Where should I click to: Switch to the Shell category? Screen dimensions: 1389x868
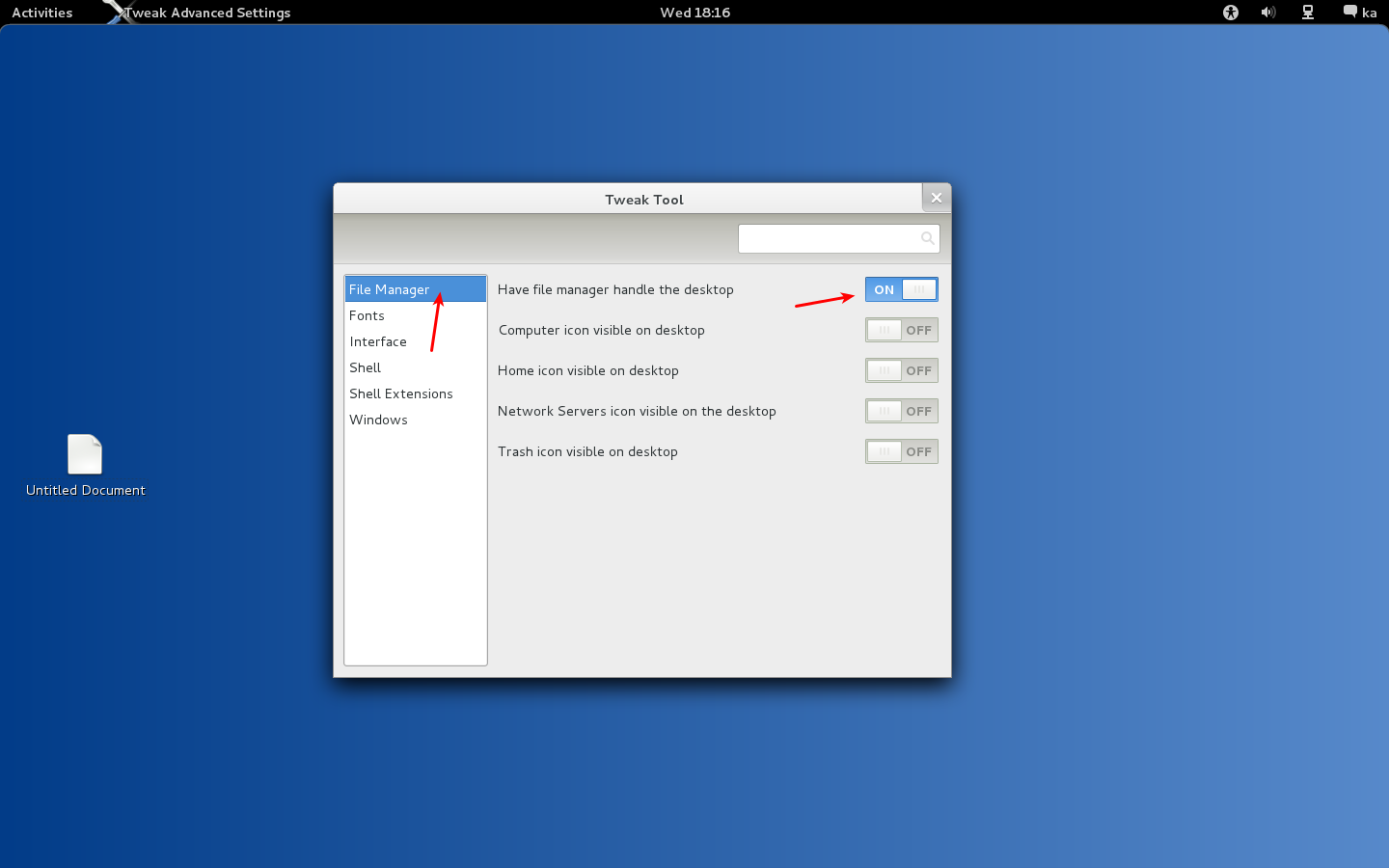[x=416, y=367]
